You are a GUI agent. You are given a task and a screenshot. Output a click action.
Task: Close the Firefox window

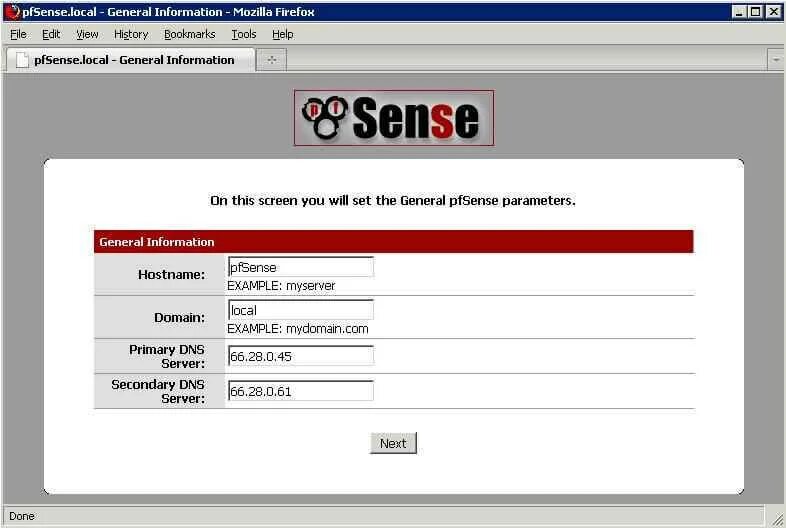tap(773, 12)
